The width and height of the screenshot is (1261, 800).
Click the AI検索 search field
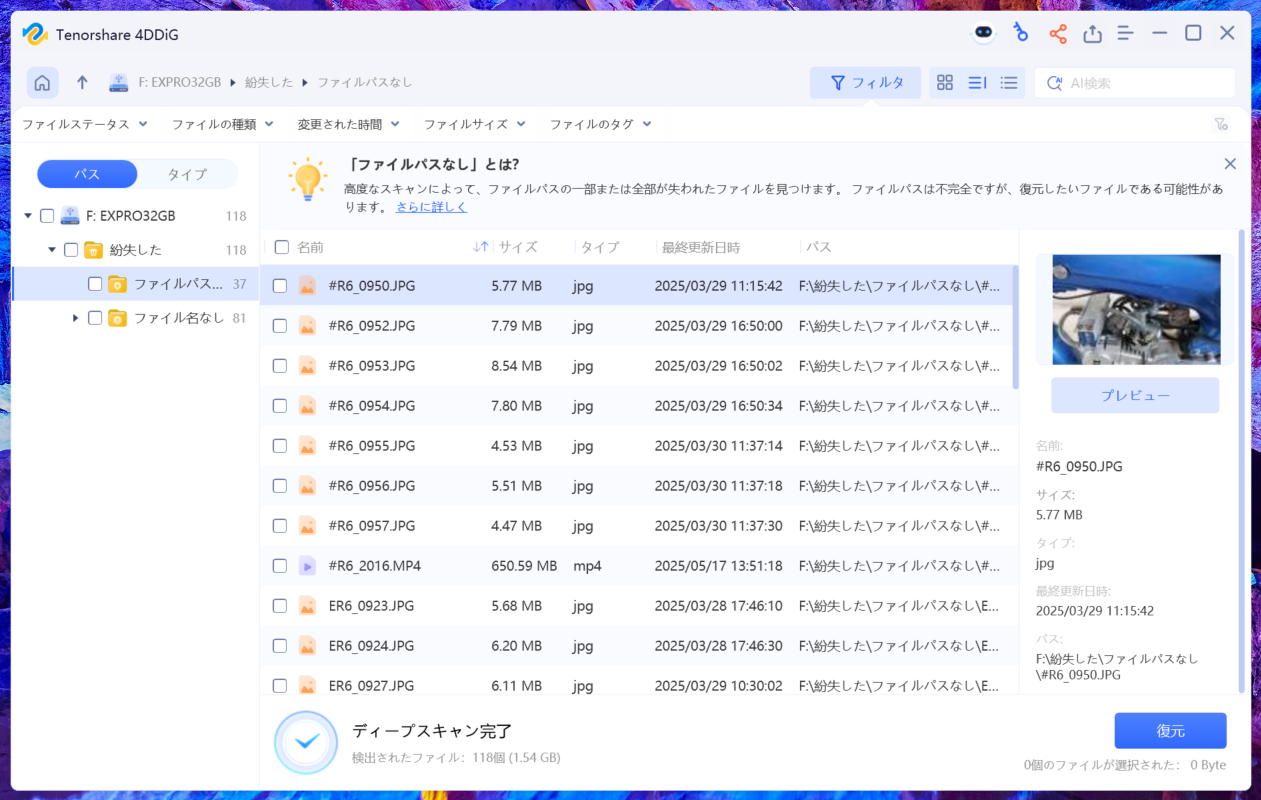point(1145,83)
